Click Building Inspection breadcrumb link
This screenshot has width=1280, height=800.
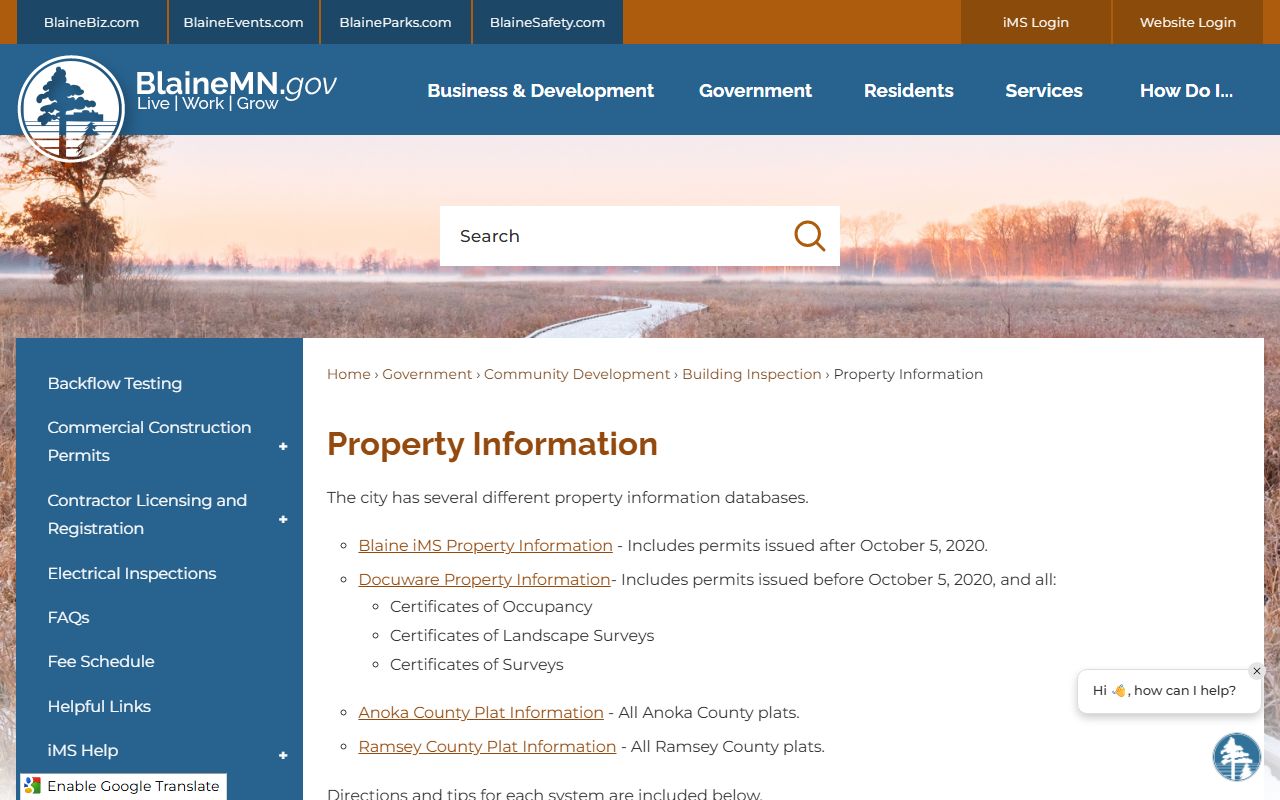click(752, 374)
